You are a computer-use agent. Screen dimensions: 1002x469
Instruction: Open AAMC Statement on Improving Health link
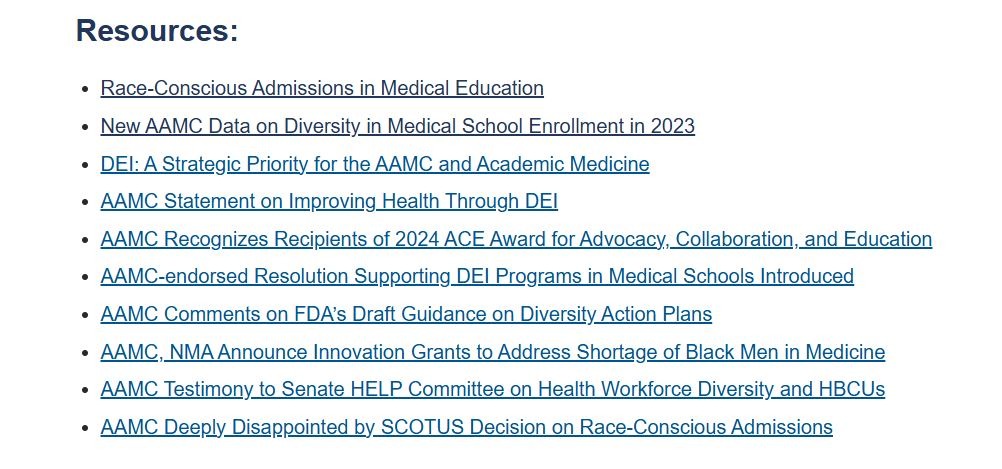[329, 201]
